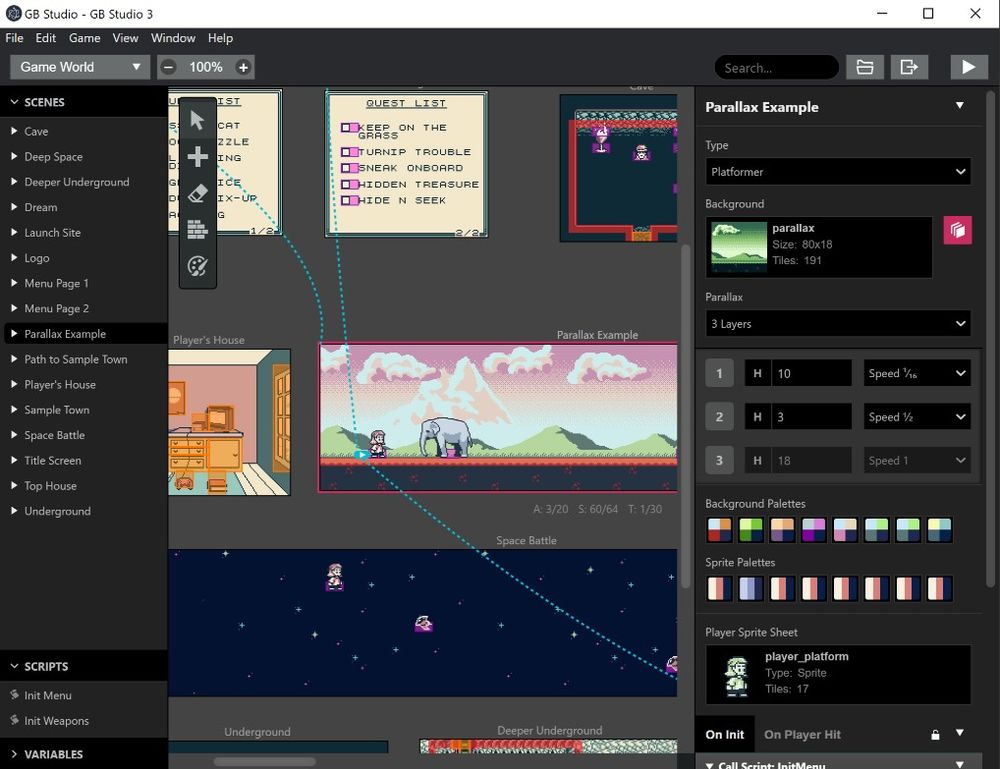Open the script tabs dropdown arrow

pyautogui.click(x=960, y=733)
